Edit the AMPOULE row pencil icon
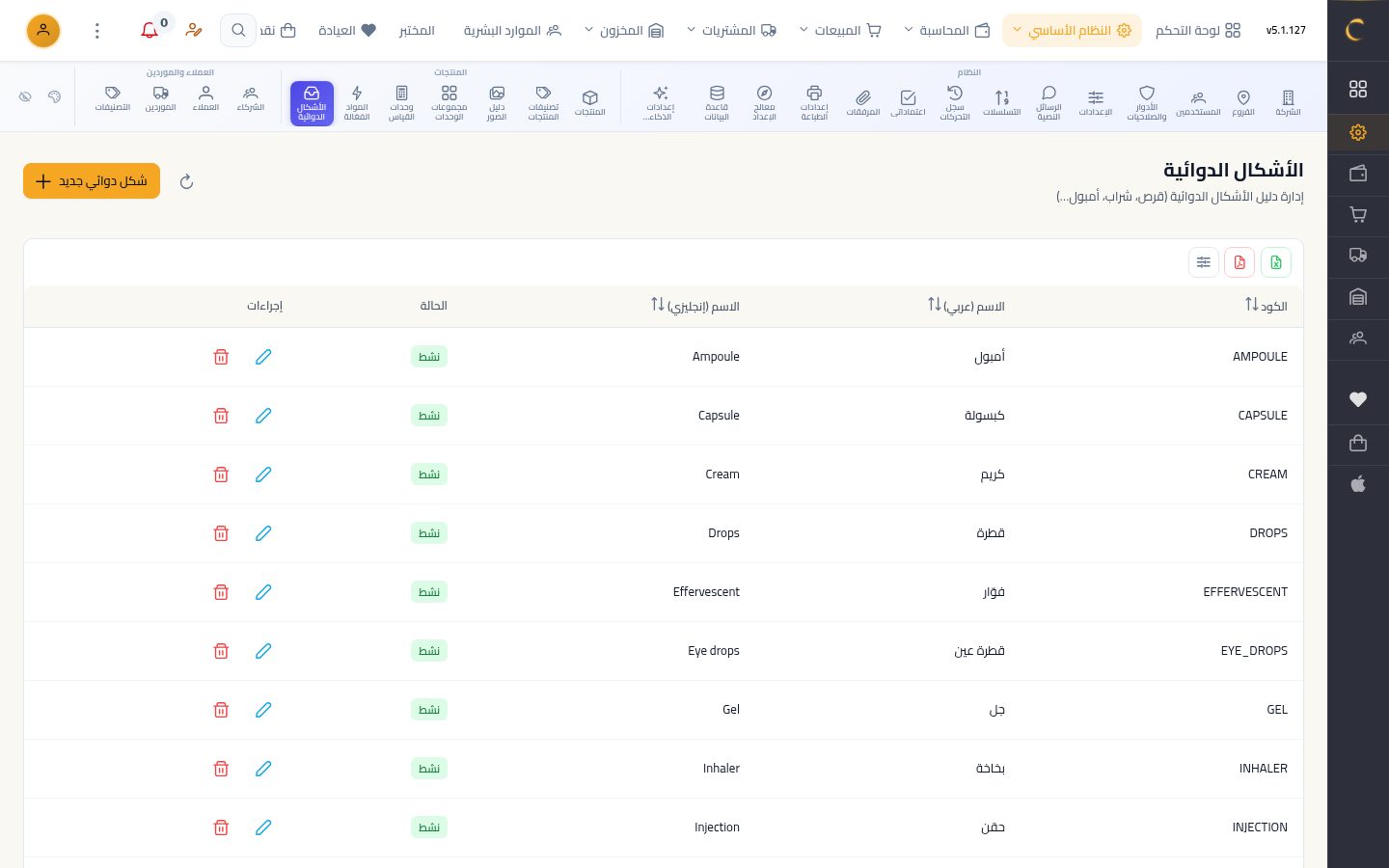The width and height of the screenshot is (1389, 868). 263,357
